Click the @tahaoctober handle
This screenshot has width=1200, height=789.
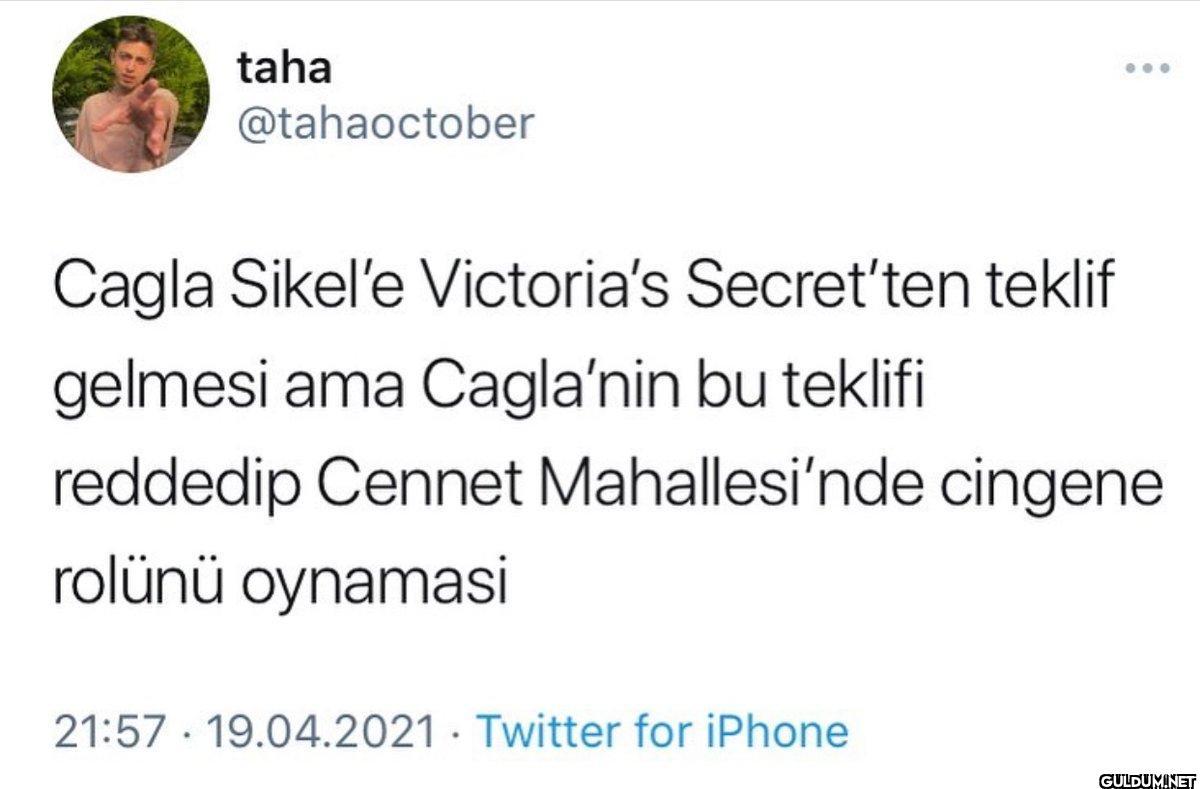(x=385, y=124)
